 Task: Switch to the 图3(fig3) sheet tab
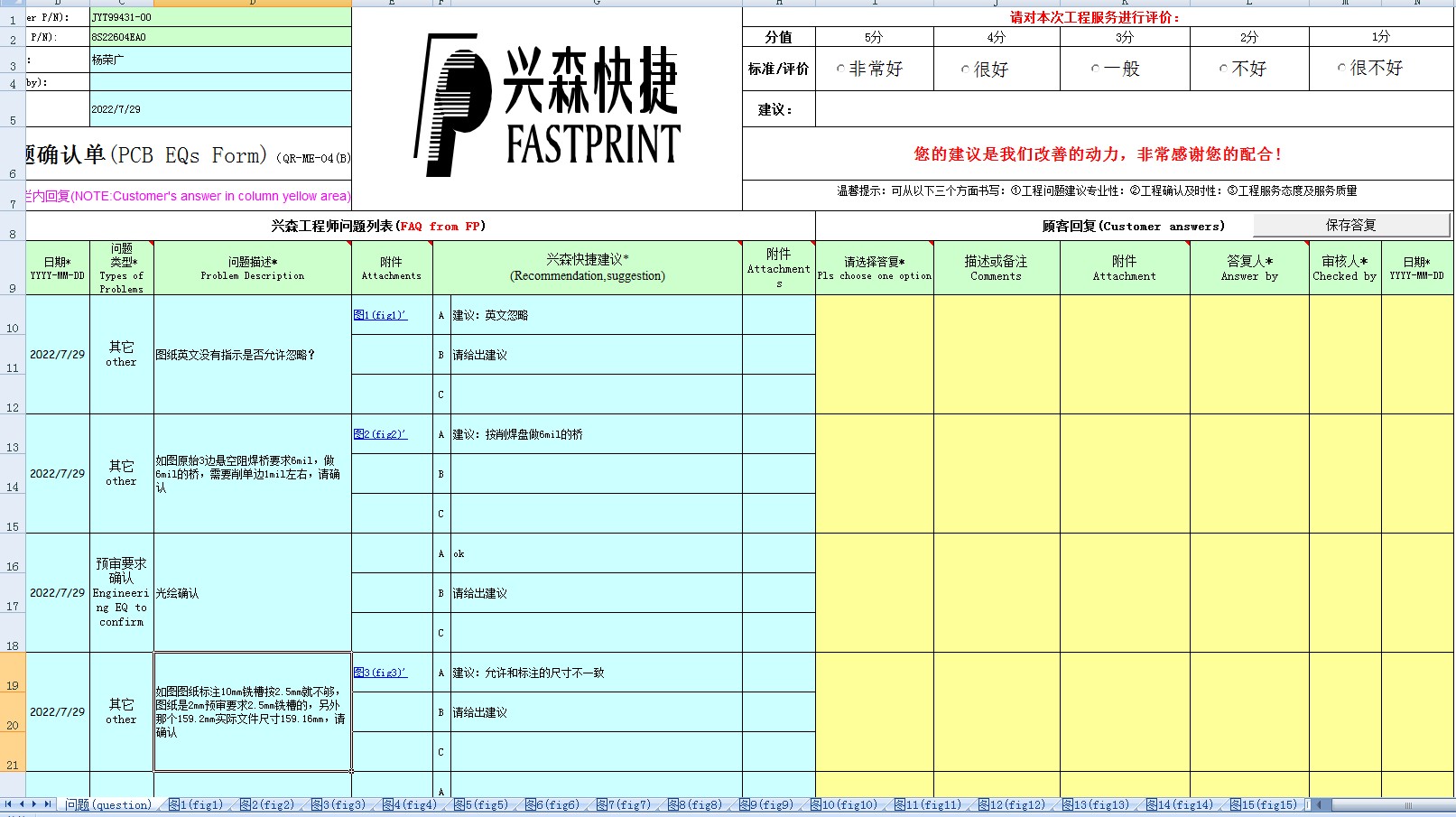338,804
